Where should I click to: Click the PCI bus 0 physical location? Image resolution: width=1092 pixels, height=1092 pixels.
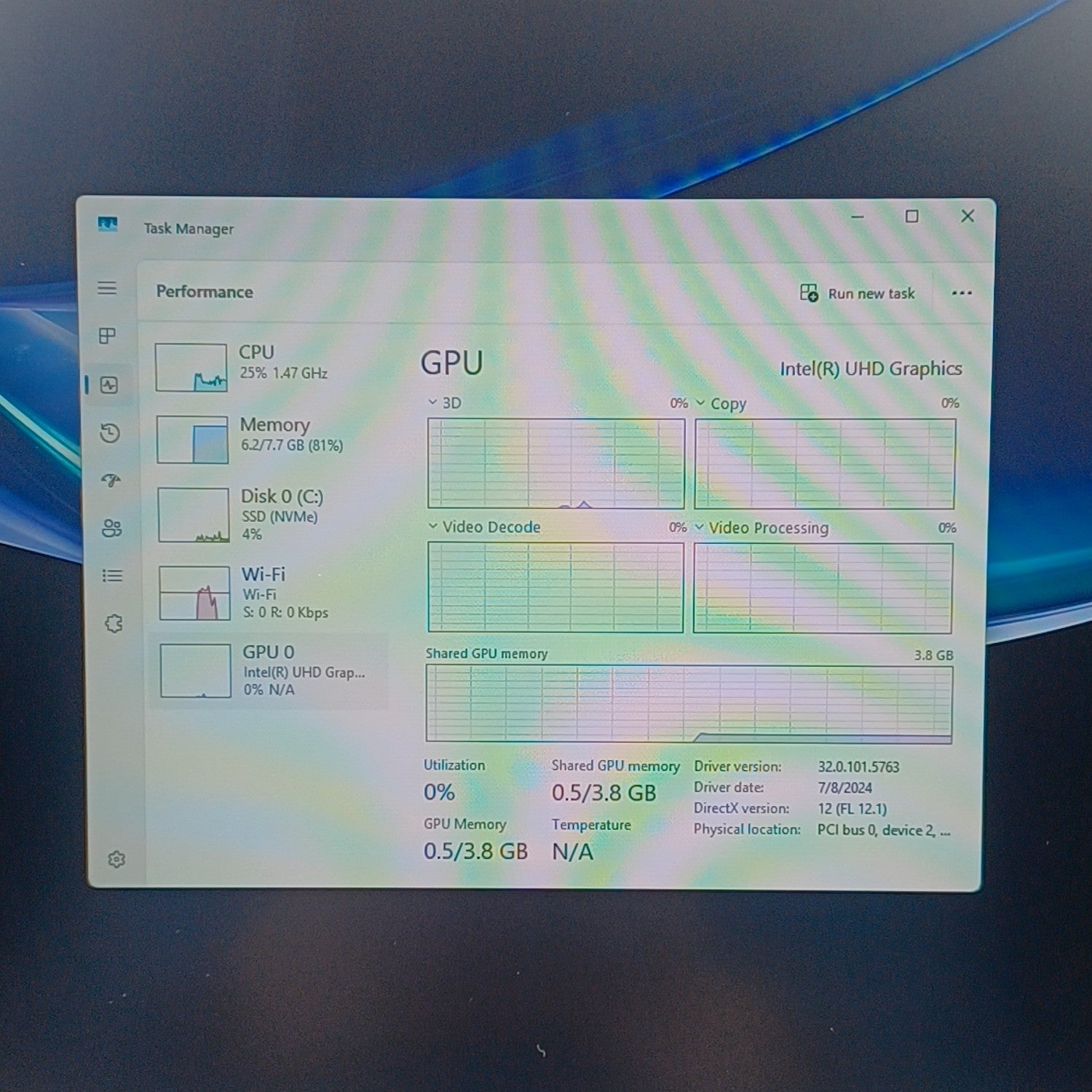883,830
